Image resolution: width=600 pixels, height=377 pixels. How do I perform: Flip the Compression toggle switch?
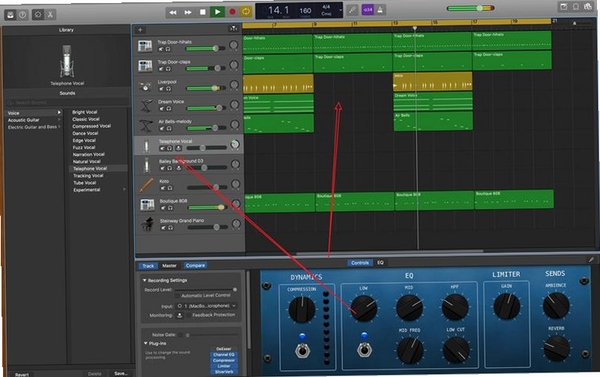pyautogui.click(x=302, y=350)
